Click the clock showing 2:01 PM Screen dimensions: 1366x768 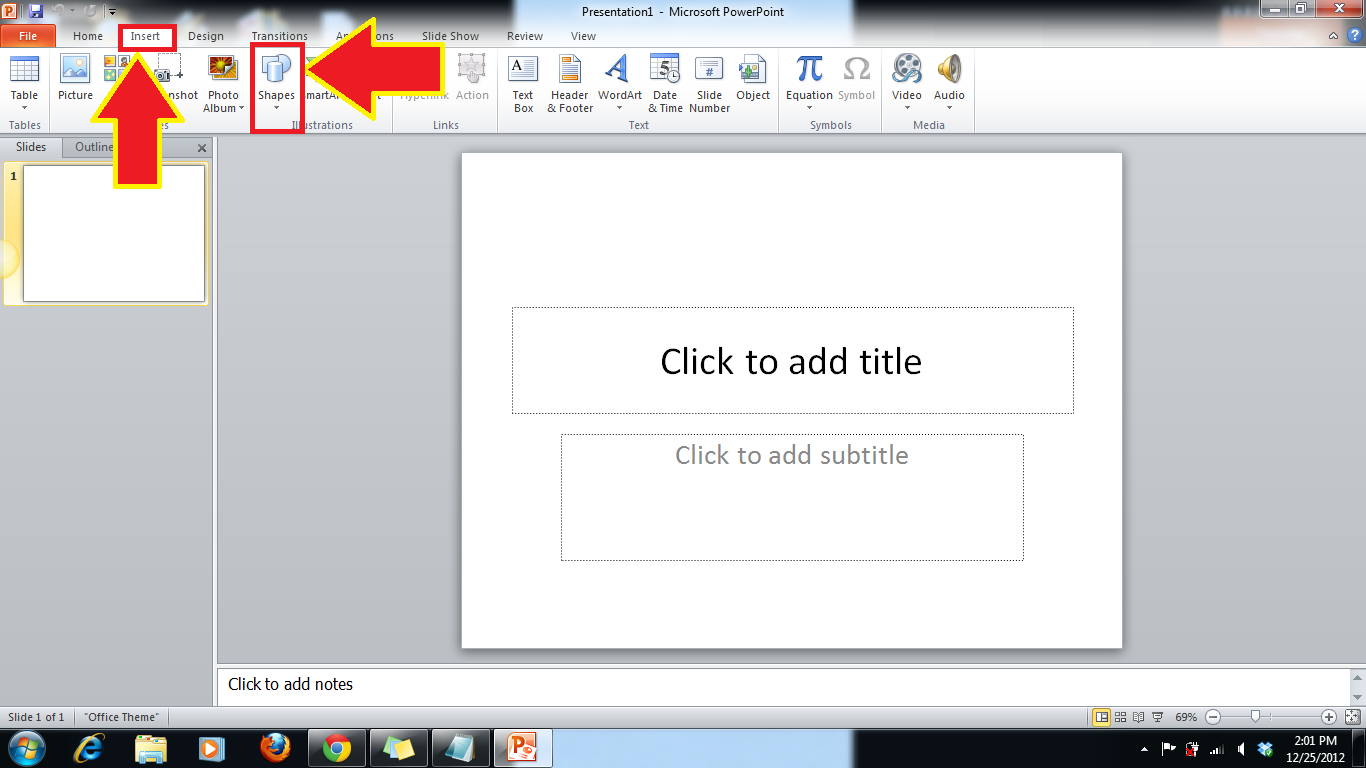pyautogui.click(x=1315, y=741)
